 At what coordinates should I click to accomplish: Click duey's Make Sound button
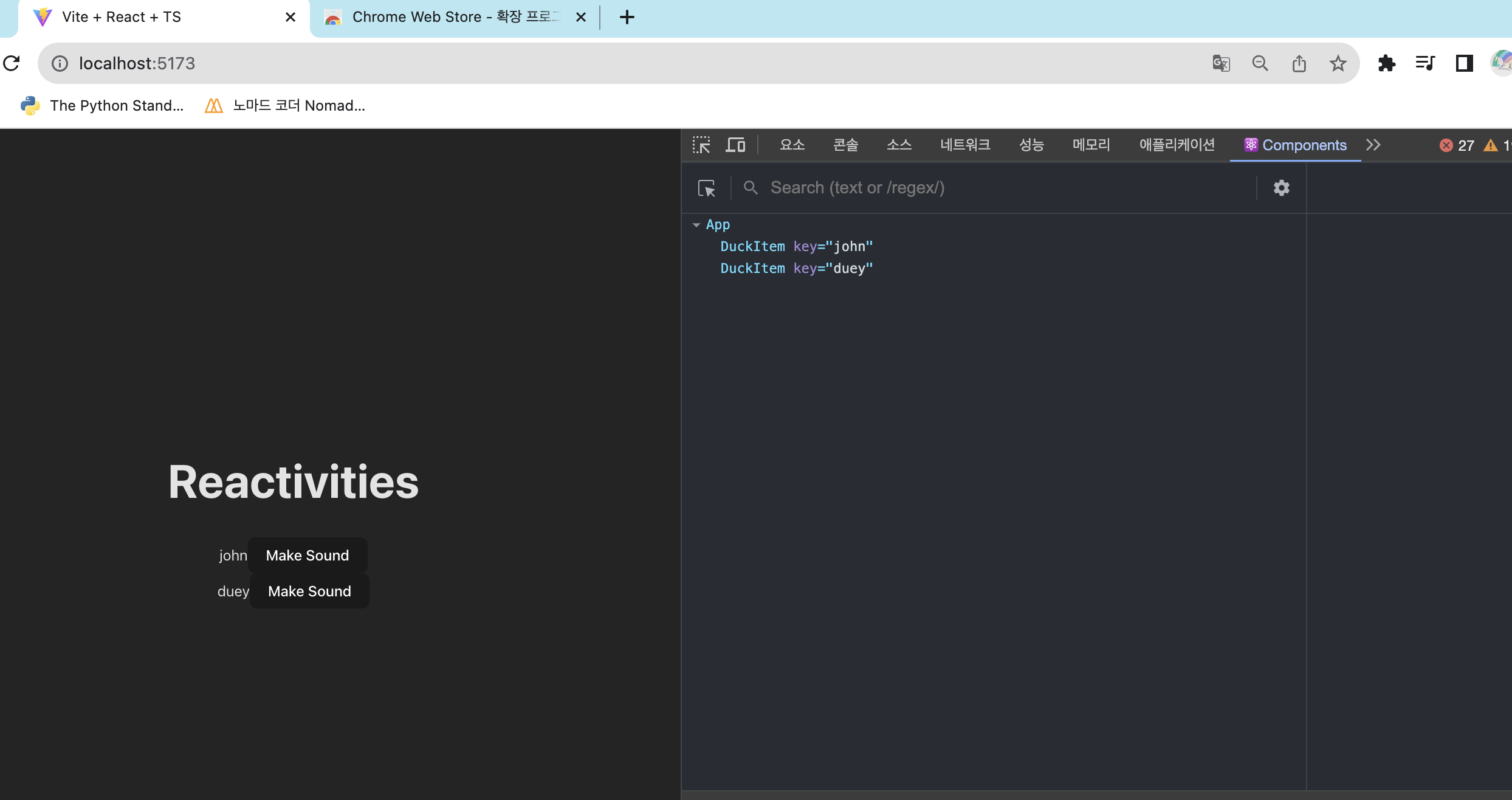coord(309,591)
